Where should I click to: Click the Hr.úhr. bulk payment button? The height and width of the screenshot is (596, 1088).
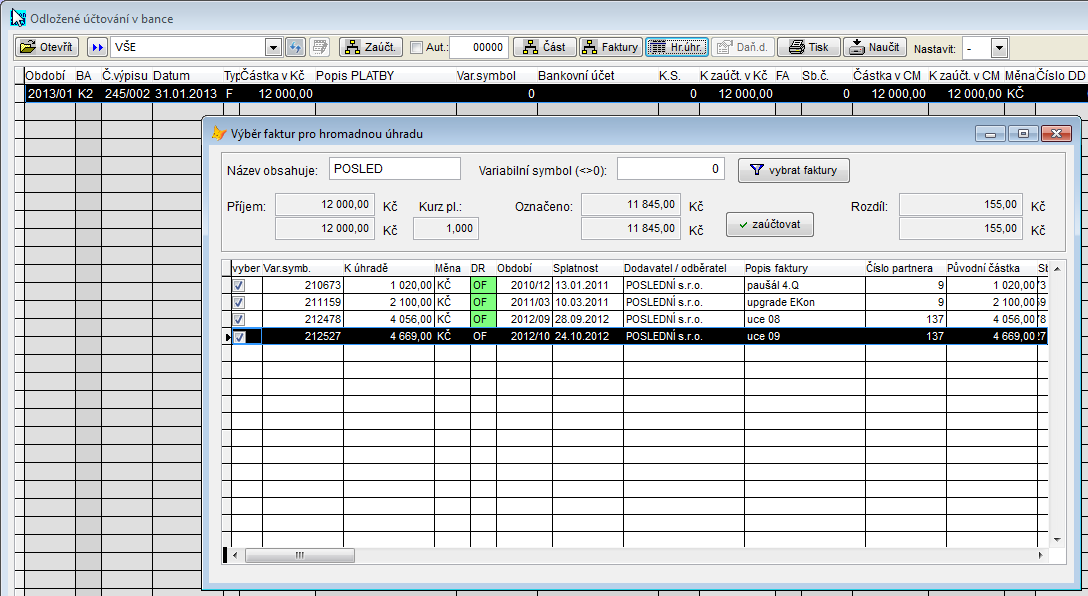(677, 47)
